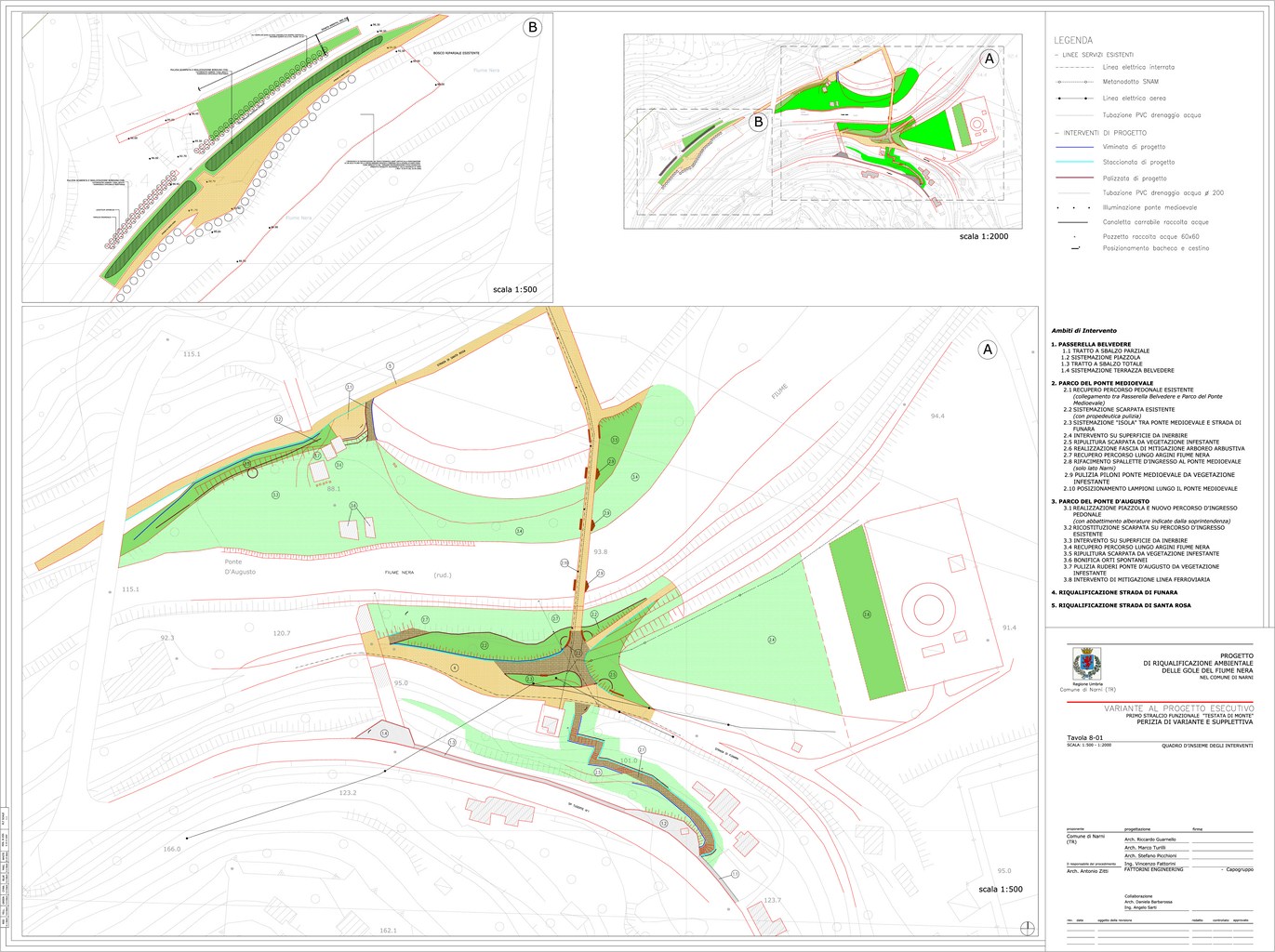Click elevation value '94.4' on the plan
This screenshot has height=952, width=1275.
point(937,416)
